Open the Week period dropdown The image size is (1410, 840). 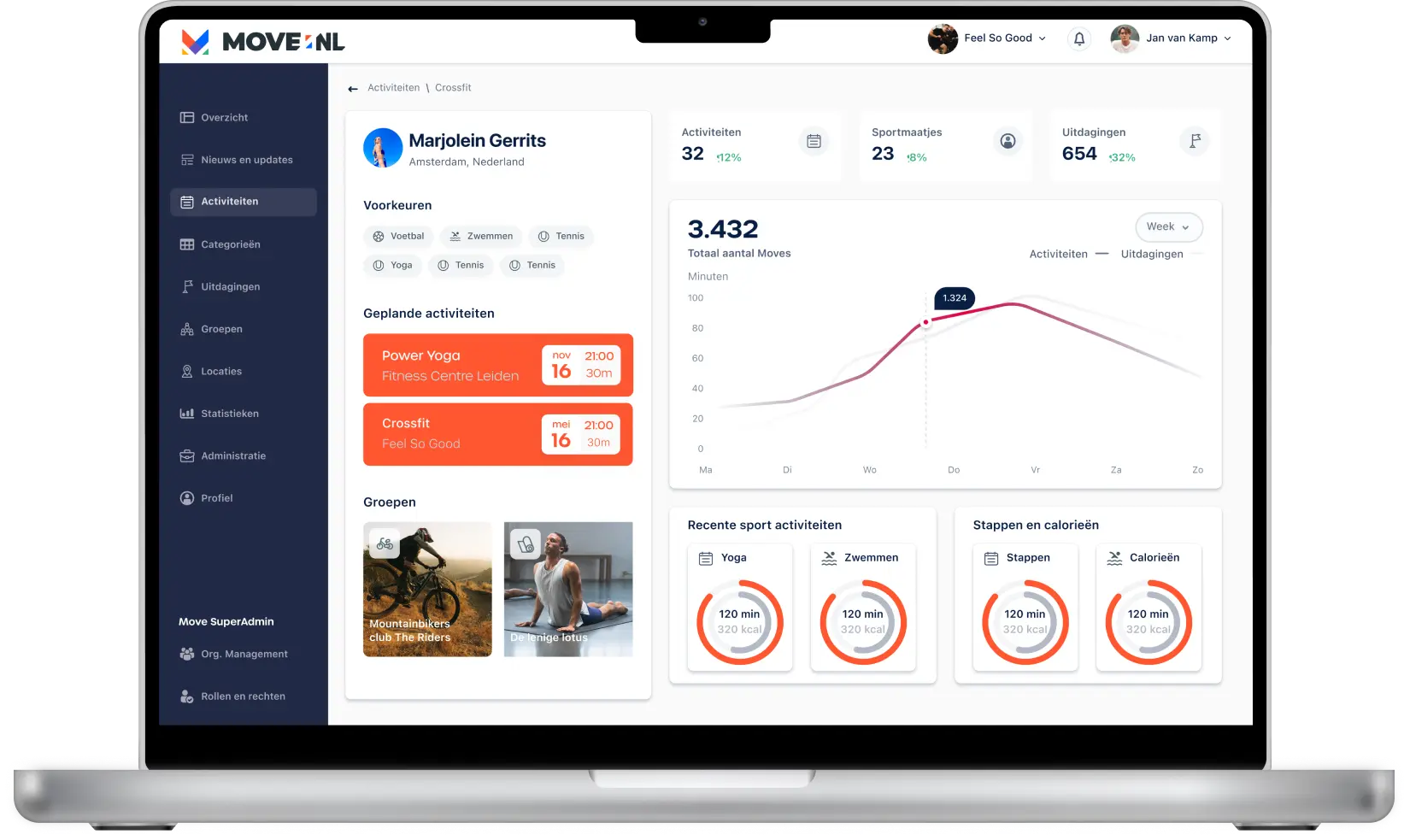click(1168, 227)
